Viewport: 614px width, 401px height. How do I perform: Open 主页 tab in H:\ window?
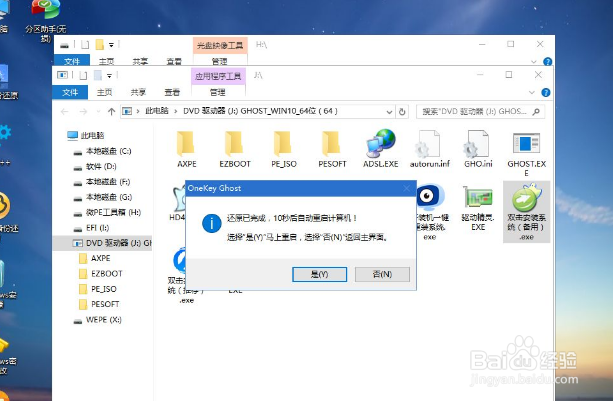[x=106, y=61]
